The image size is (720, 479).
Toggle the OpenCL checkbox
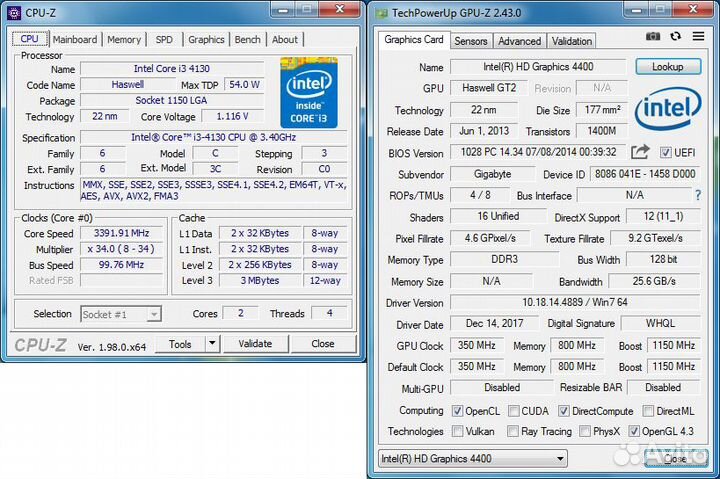[457, 411]
